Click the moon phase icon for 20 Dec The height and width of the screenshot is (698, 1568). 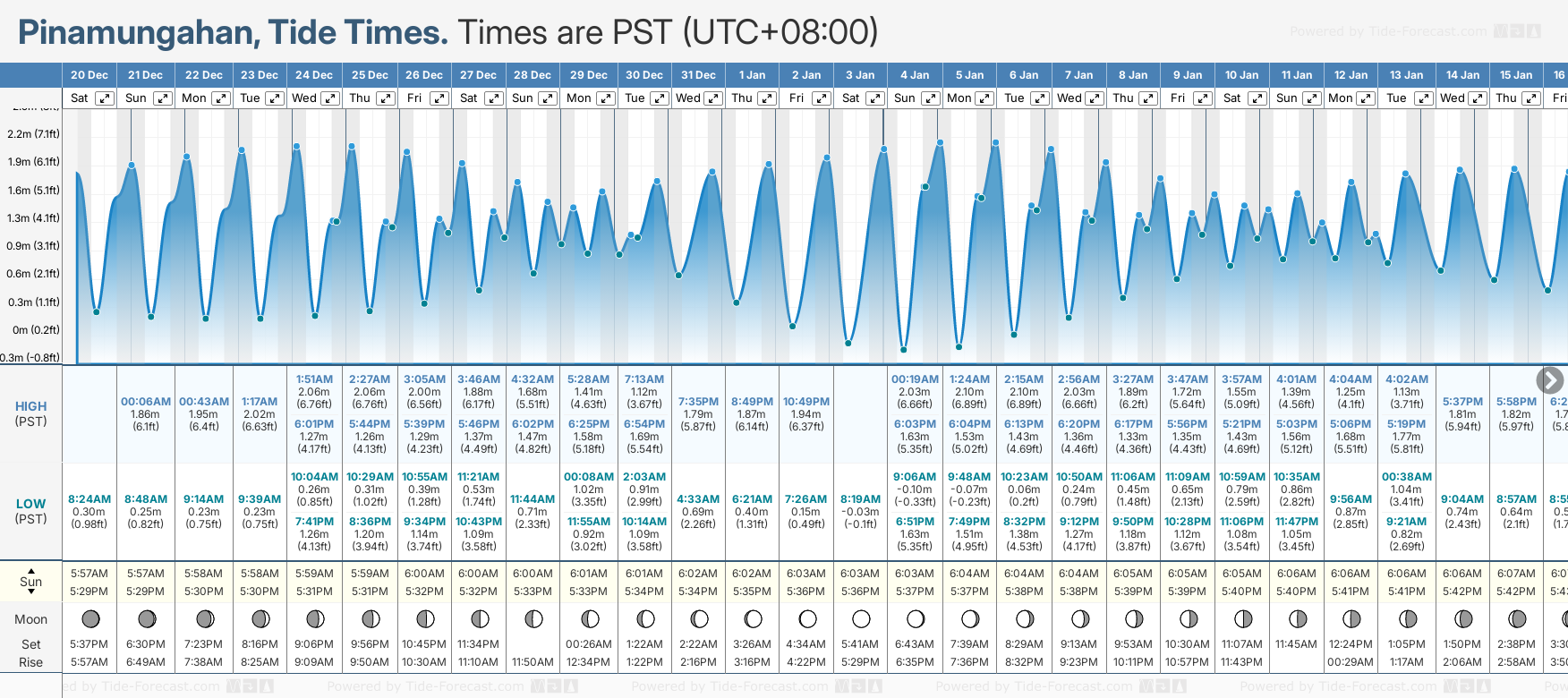coord(90,618)
